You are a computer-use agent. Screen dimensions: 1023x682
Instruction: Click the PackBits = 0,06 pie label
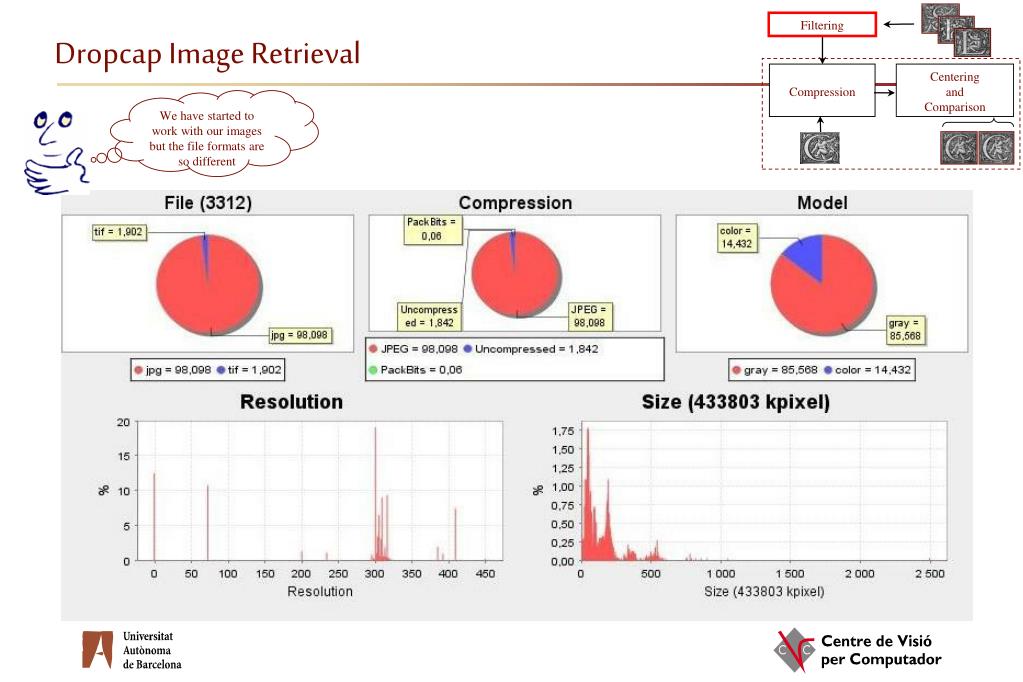tap(432, 229)
